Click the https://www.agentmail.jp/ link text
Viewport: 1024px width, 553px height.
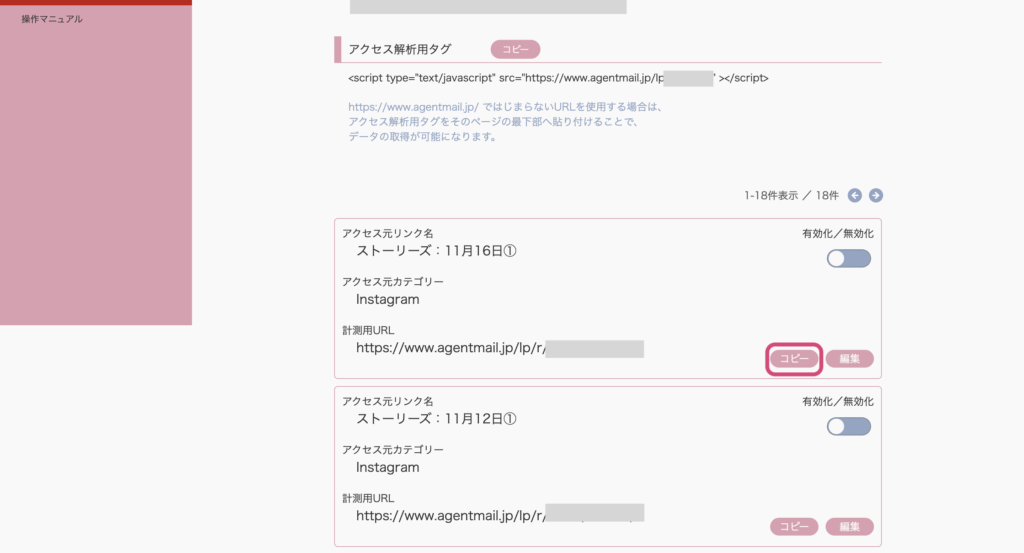pos(413,107)
